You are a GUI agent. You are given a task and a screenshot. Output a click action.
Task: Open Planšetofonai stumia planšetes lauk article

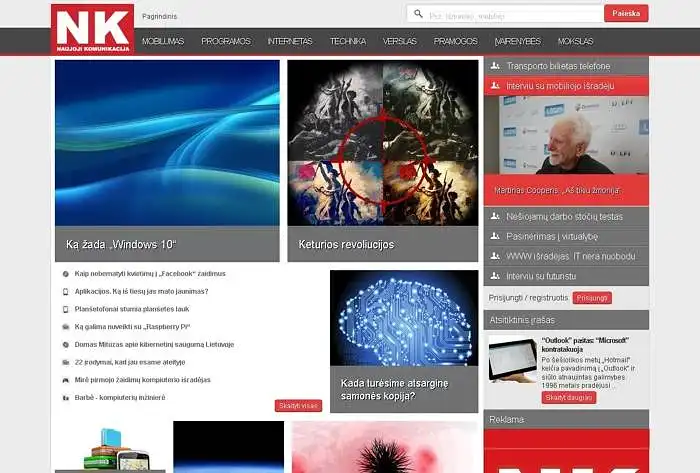132,309
